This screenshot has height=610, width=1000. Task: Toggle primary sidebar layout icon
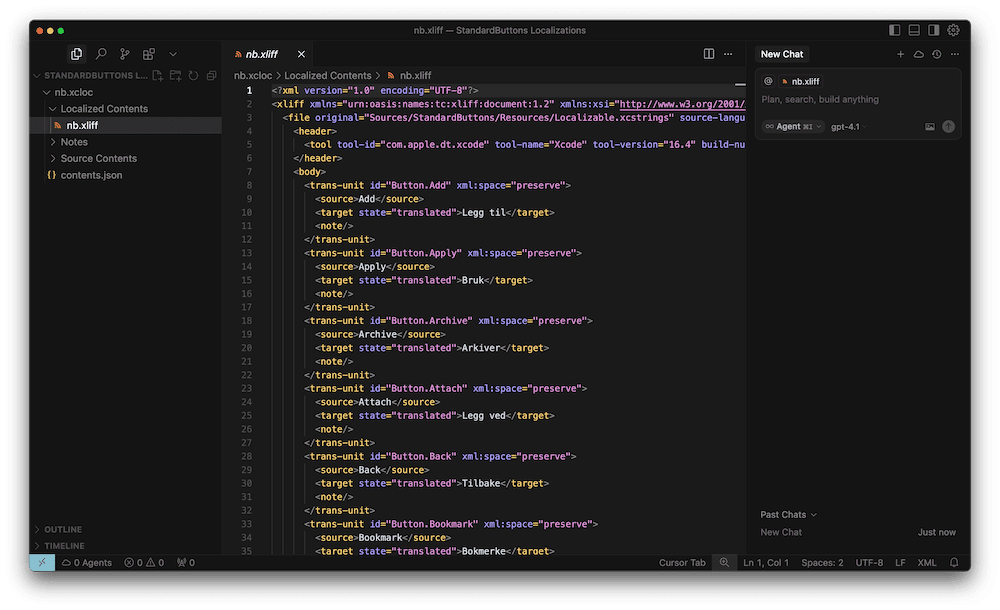click(894, 30)
